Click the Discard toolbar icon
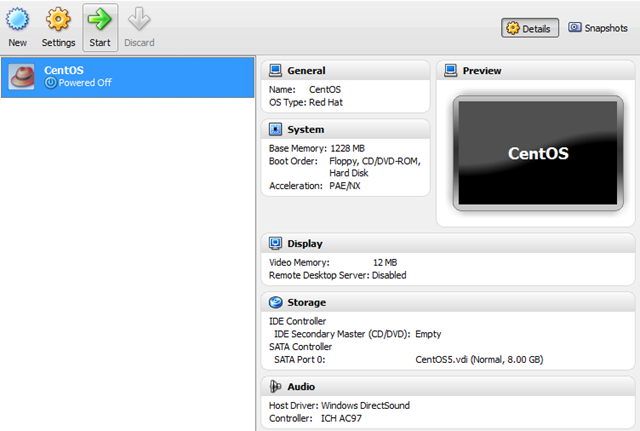This screenshot has height=431, width=640. point(139,20)
